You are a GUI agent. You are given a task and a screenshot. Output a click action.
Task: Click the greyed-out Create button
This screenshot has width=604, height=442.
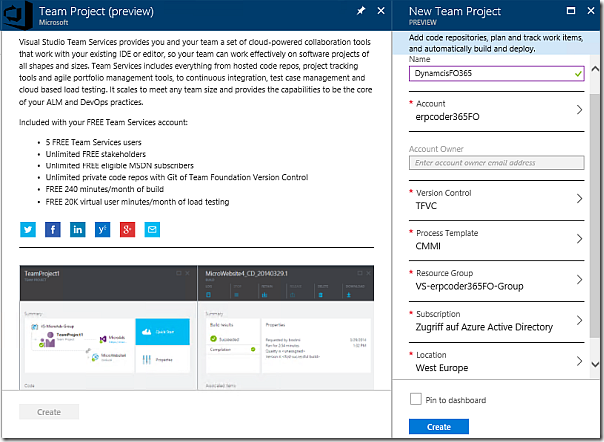(x=49, y=412)
